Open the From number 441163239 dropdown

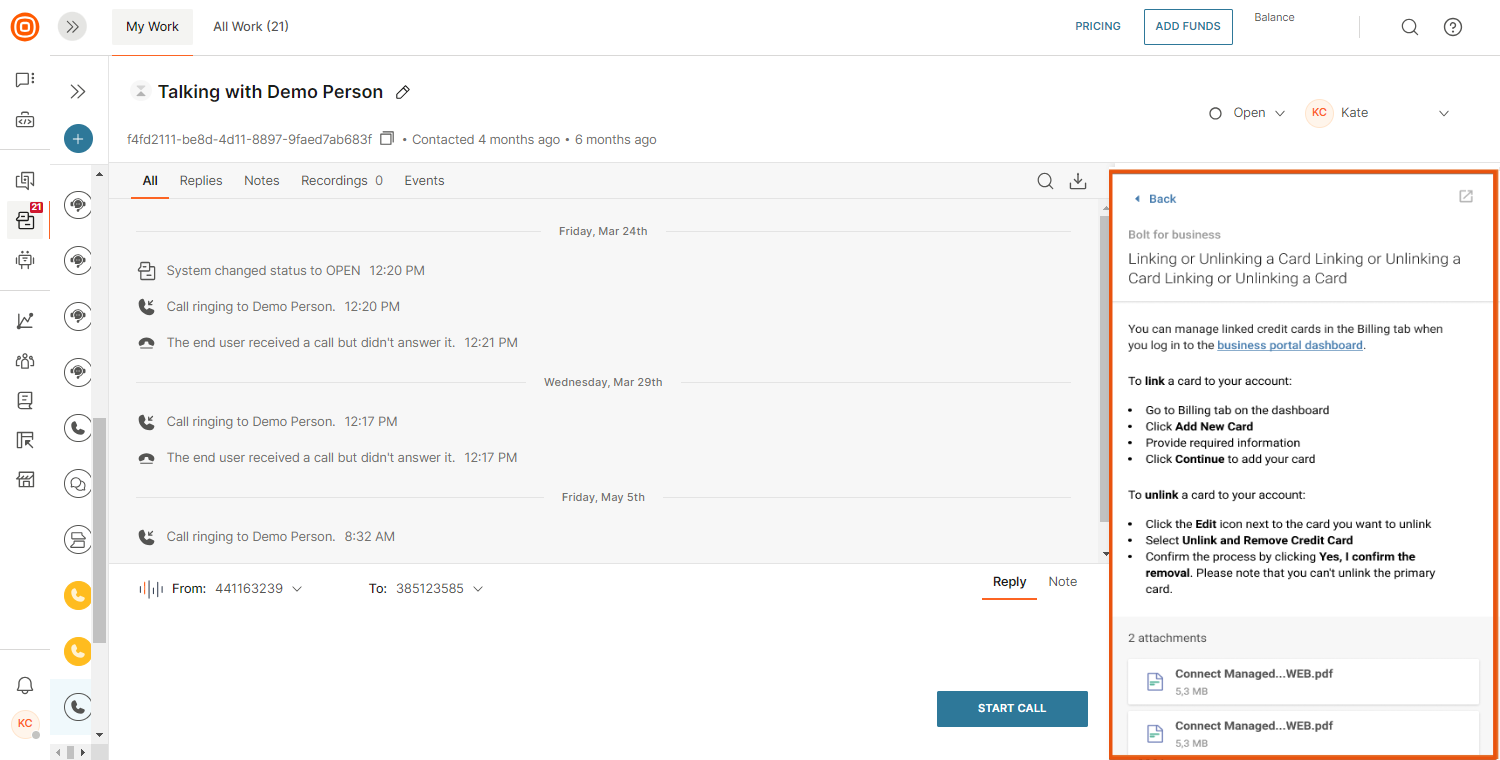[x=259, y=589]
